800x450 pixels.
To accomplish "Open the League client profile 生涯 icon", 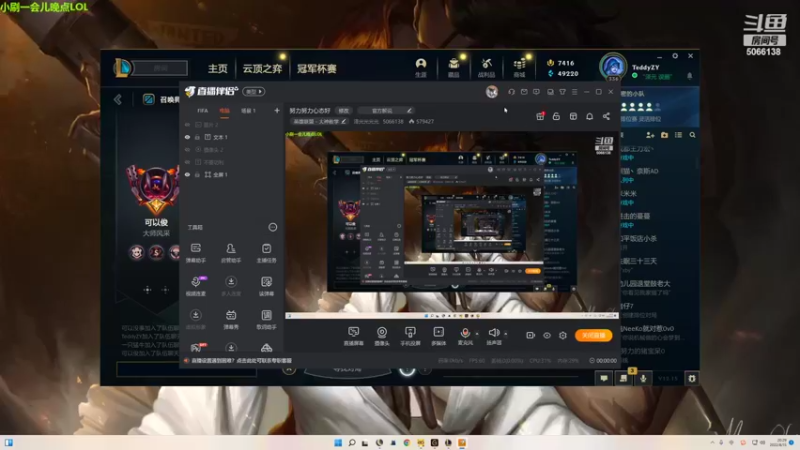I will click(x=421, y=68).
